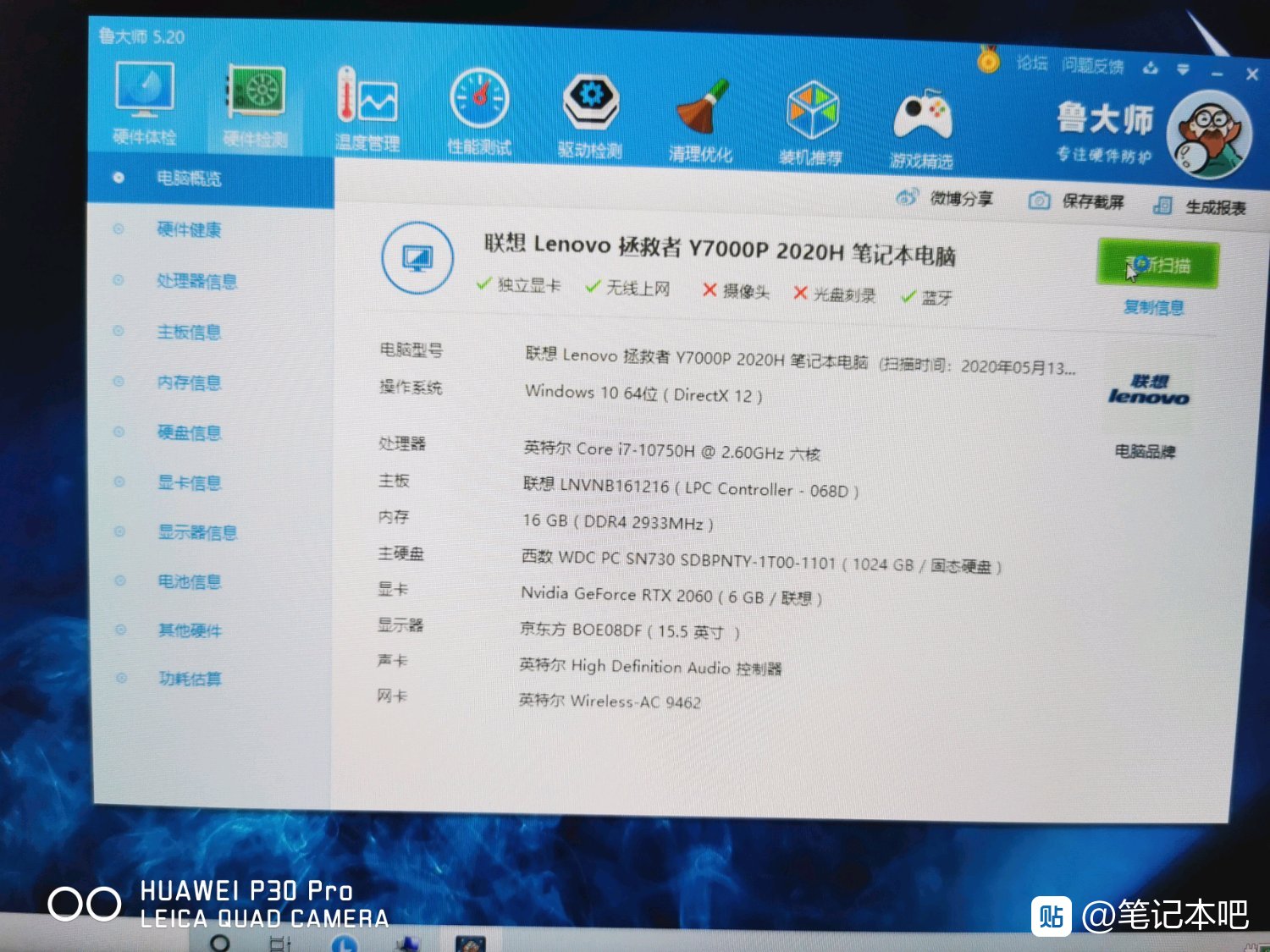
Task: Click the High Definition Audio sound card value
Action: (650, 667)
